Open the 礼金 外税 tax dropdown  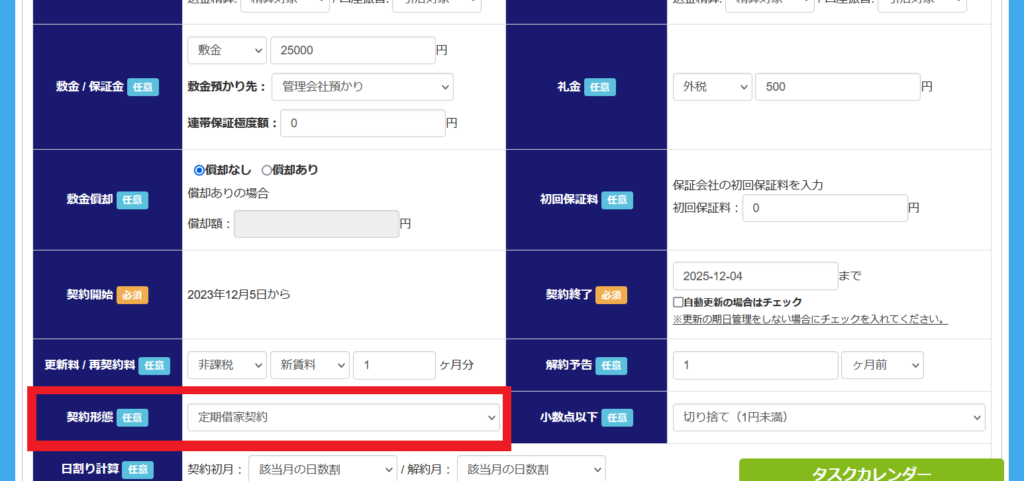[711, 87]
